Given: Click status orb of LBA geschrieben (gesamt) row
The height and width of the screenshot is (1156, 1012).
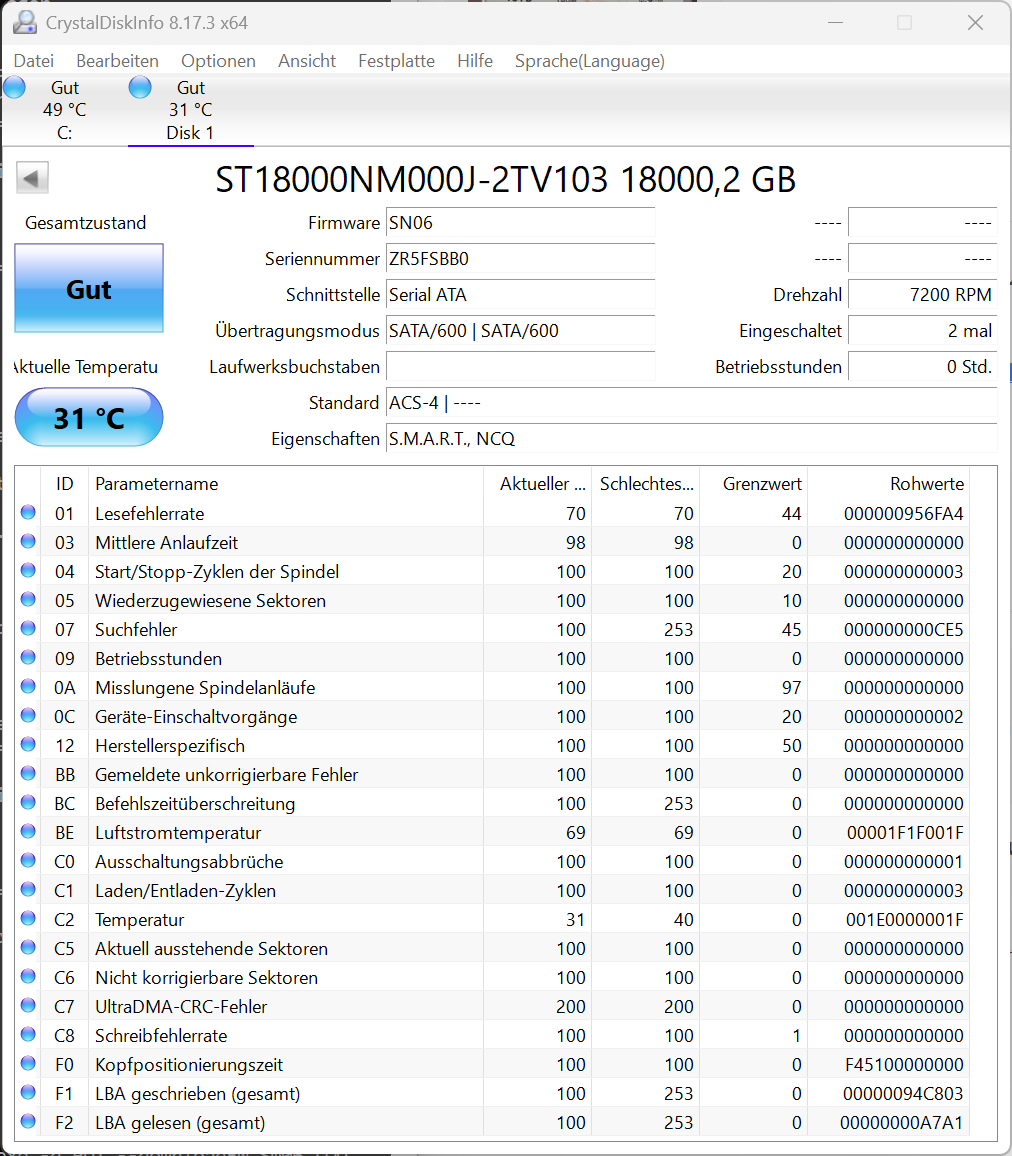Looking at the screenshot, I should (28, 1092).
